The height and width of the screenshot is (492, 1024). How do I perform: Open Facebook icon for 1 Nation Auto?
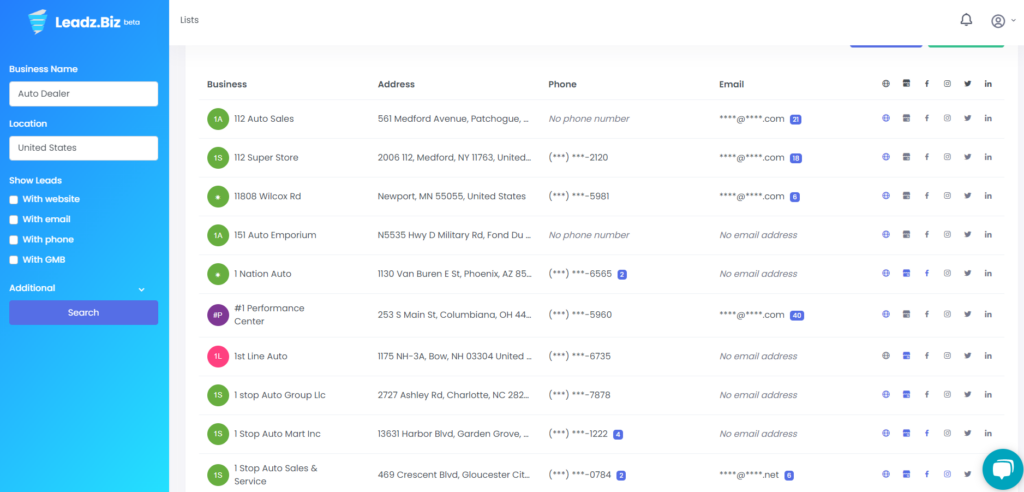[x=926, y=273]
